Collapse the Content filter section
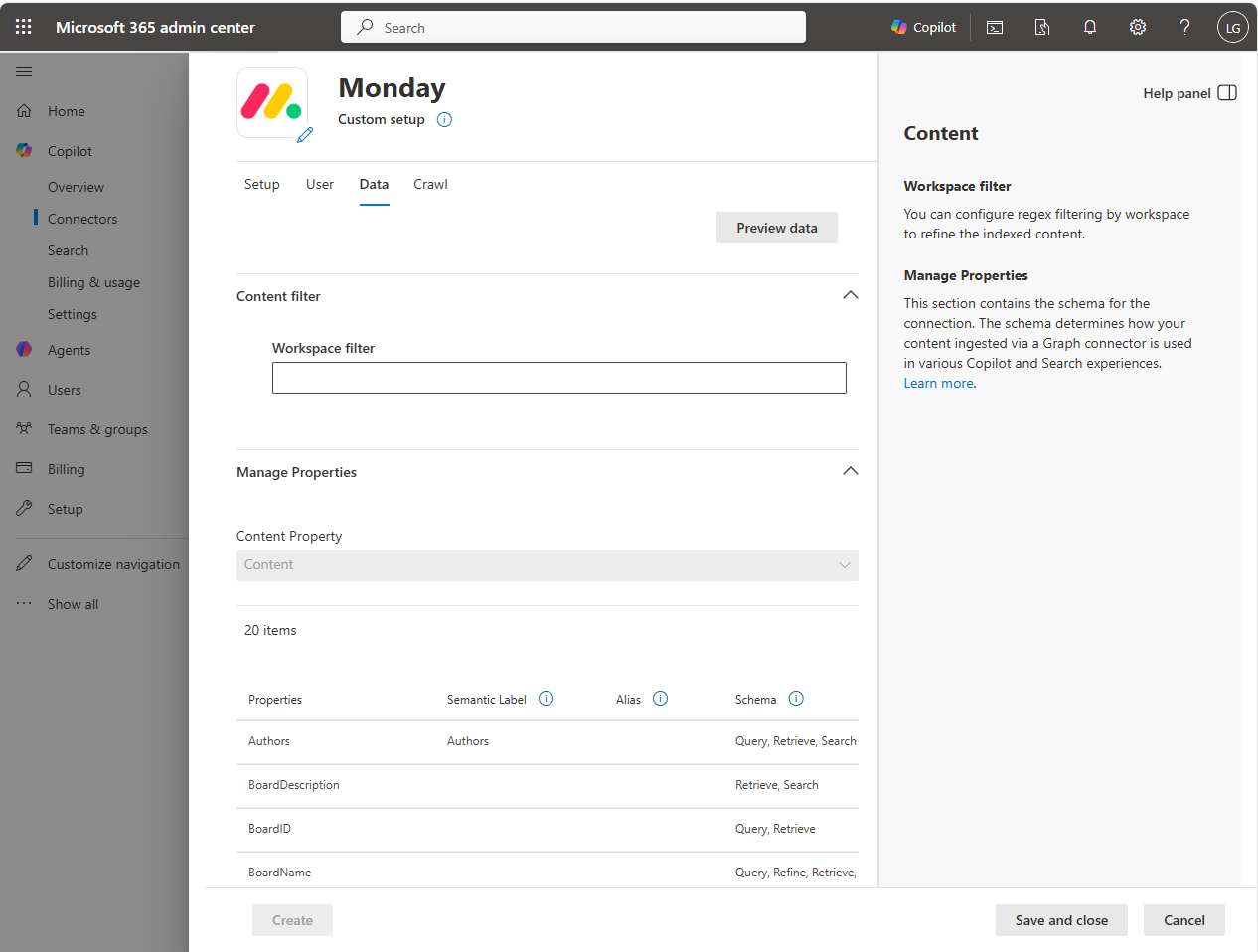The width and height of the screenshot is (1258, 952). (850, 295)
